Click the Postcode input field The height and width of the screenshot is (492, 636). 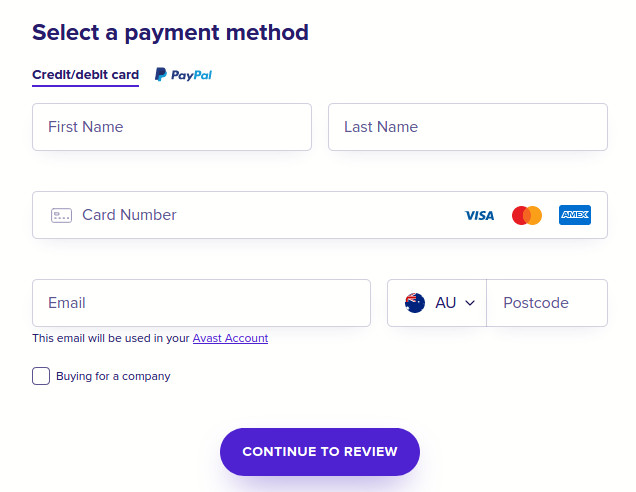pyautogui.click(x=547, y=303)
